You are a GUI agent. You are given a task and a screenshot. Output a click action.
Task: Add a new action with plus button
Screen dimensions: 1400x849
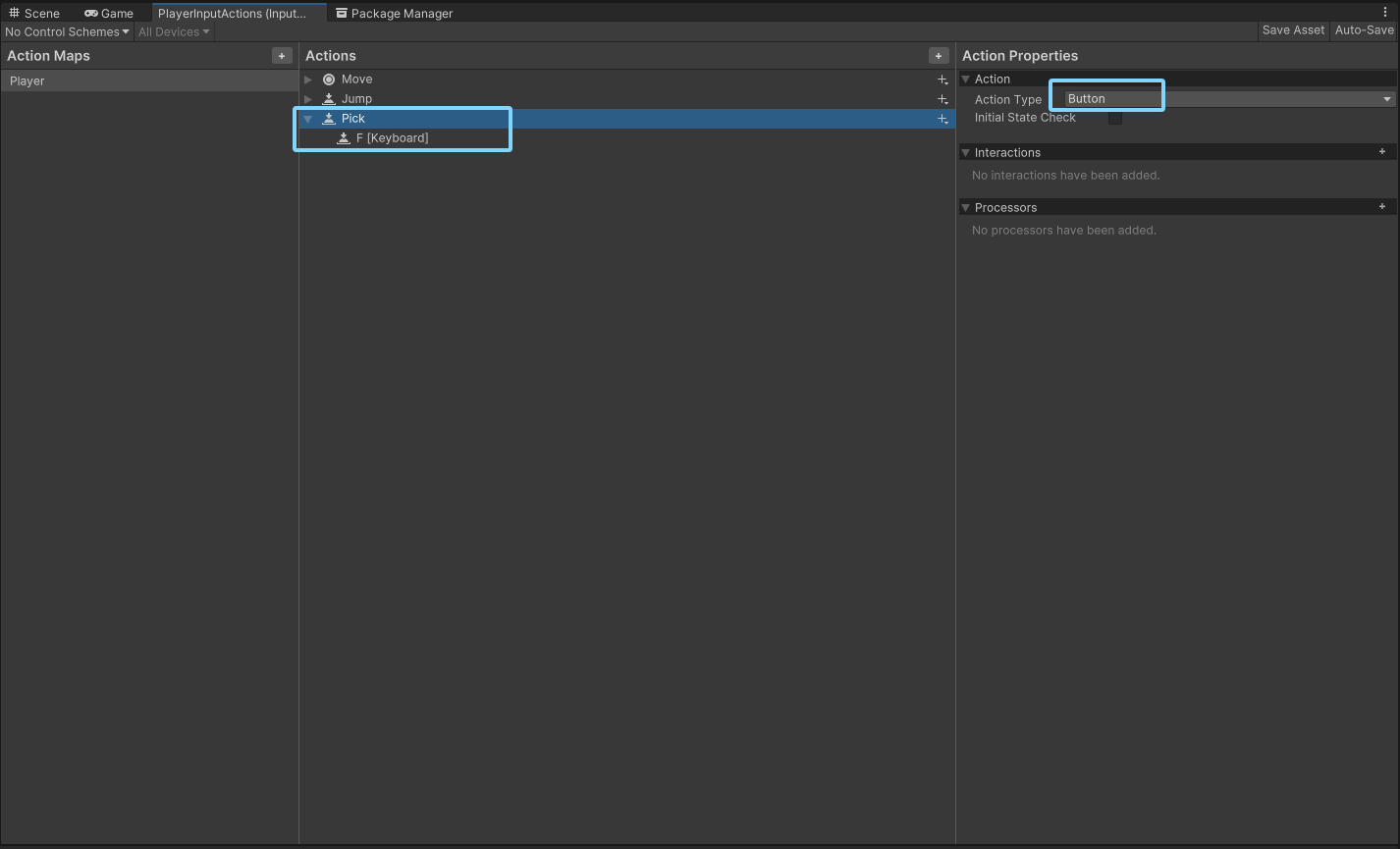pyautogui.click(x=939, y=56)
